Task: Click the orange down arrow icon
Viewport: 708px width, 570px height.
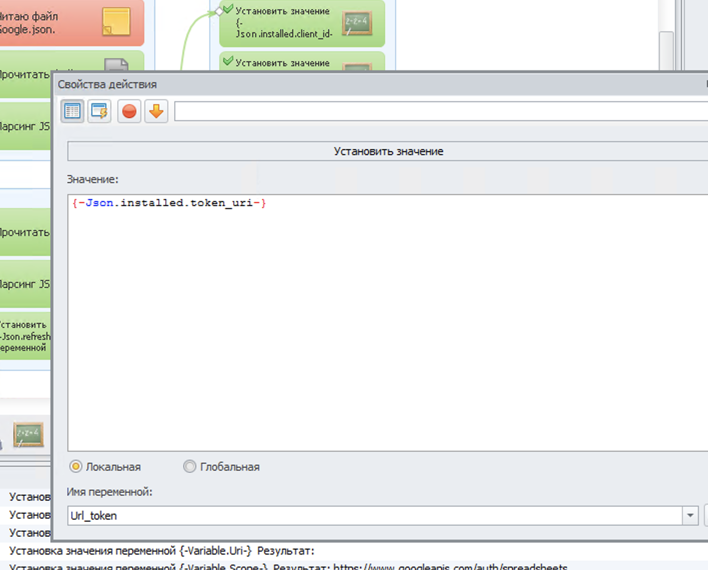Action: pos(156,111)
